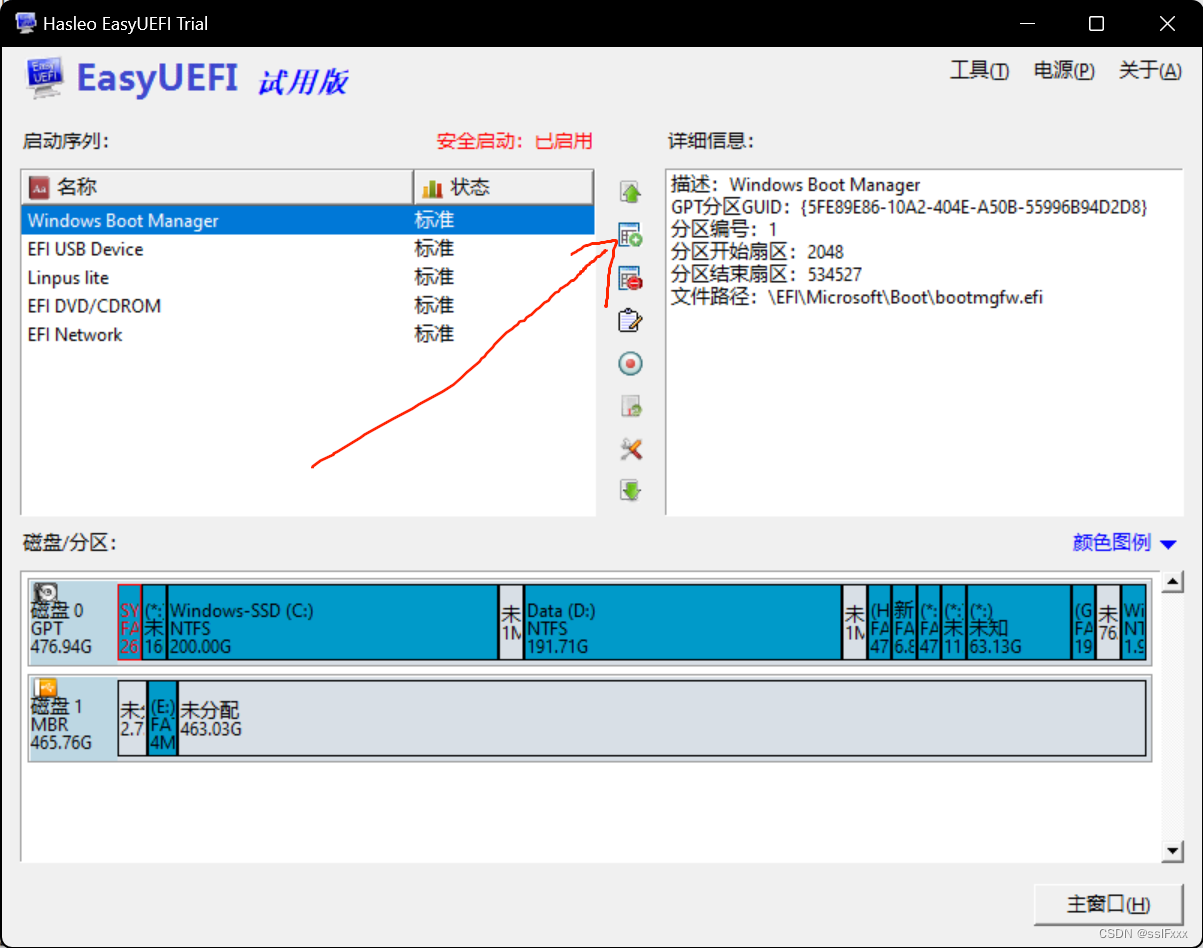
Task: Select Linpus lite boot entry
Action: 308,277
